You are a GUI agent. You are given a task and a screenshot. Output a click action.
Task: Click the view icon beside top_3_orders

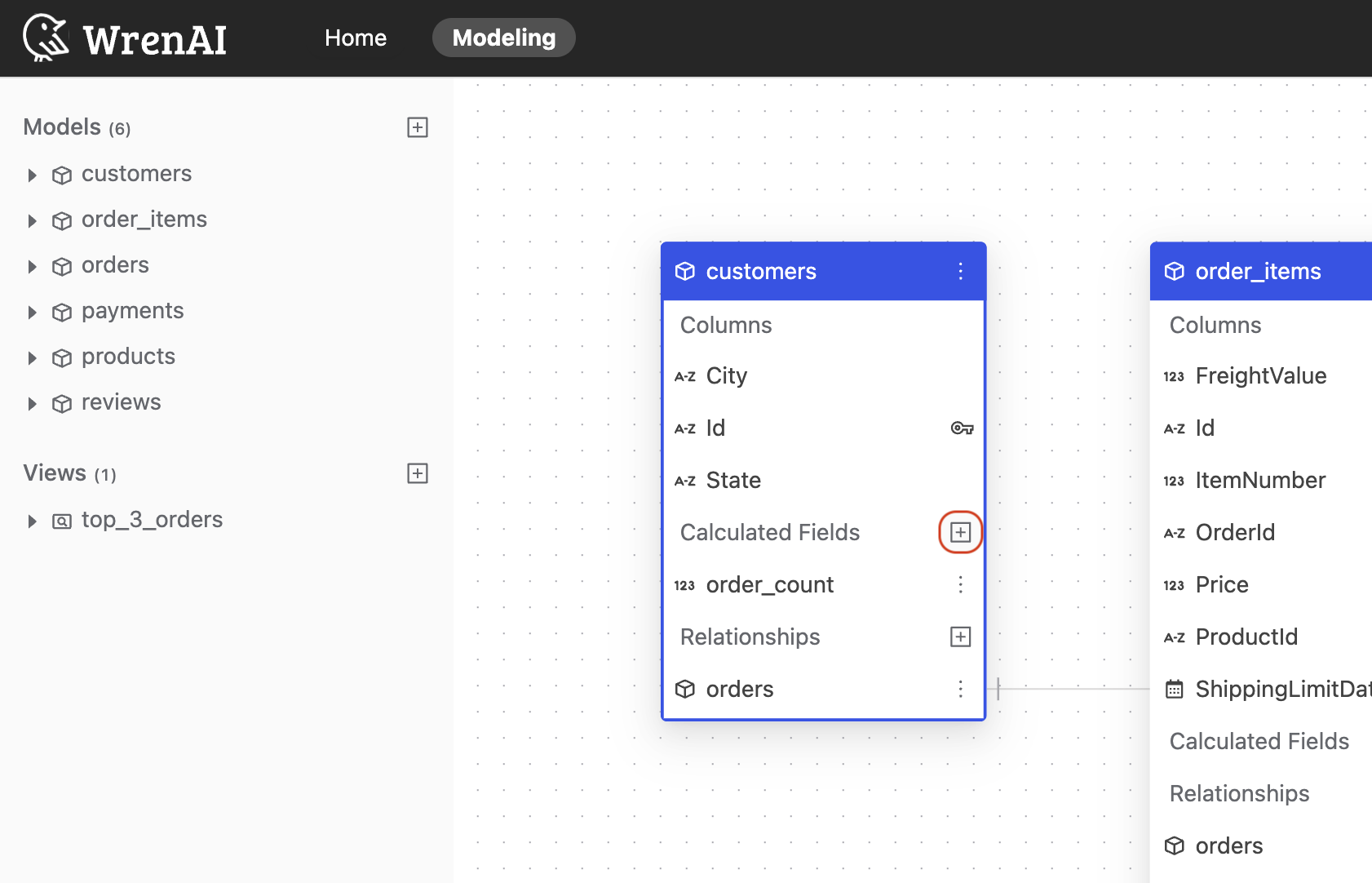(62, 521)
